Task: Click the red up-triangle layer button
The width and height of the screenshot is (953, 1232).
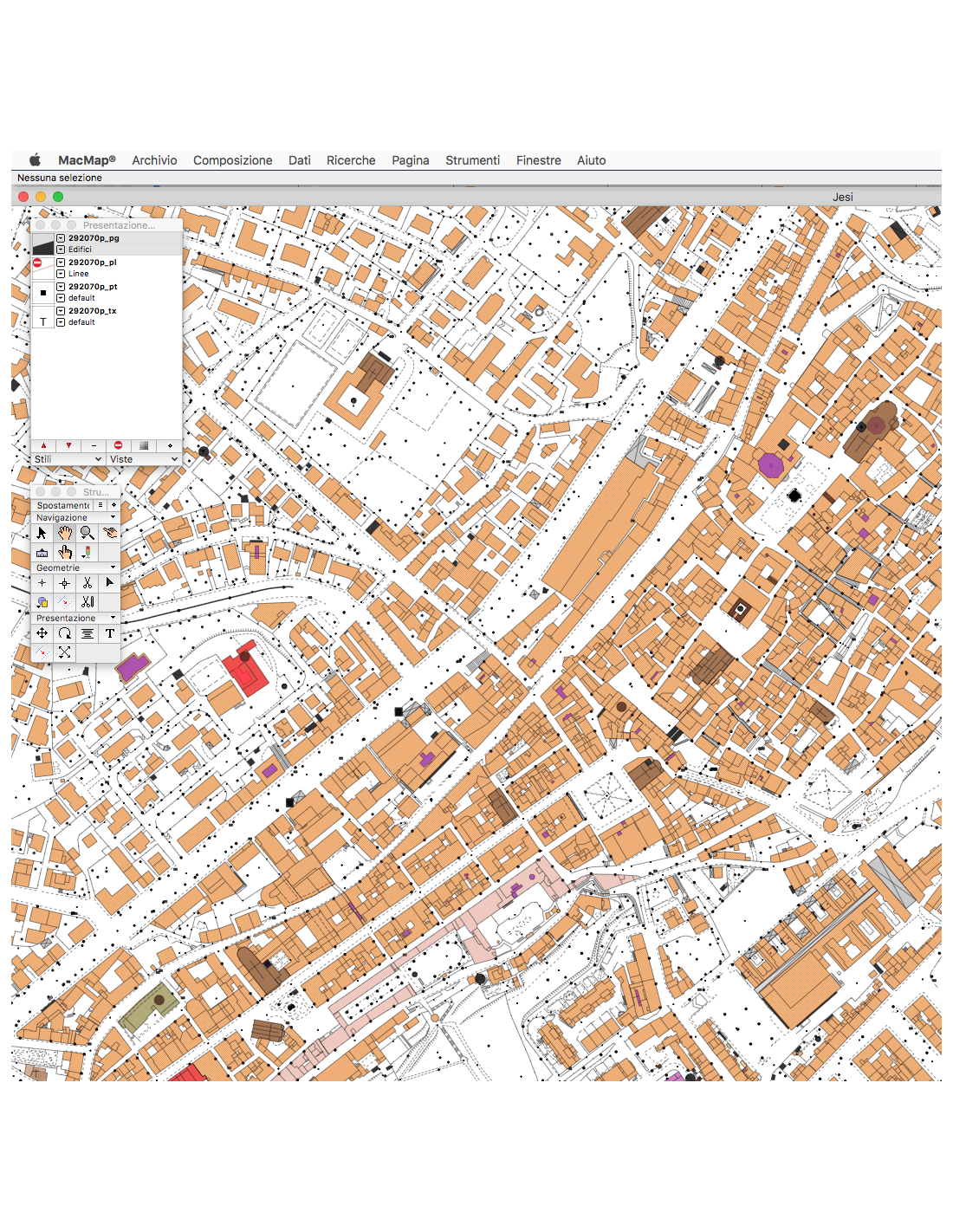Action: point(43,445)
